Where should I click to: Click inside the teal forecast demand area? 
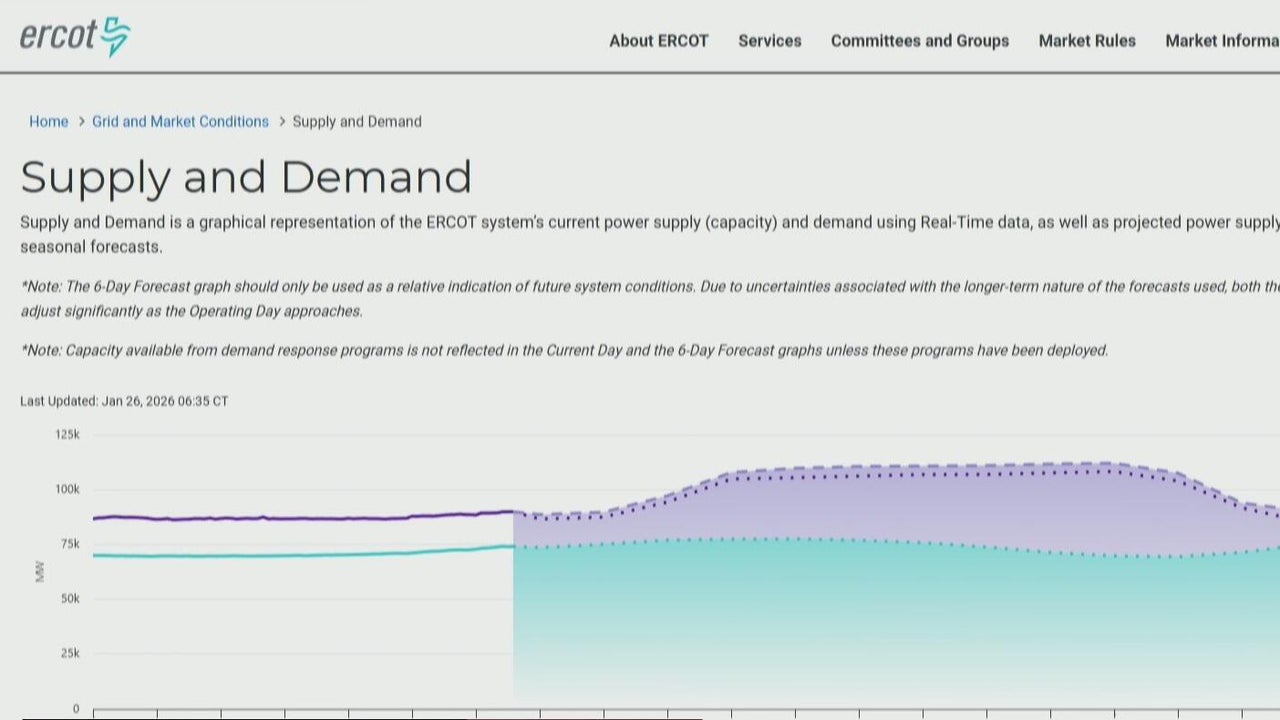(x=800, y=620)
